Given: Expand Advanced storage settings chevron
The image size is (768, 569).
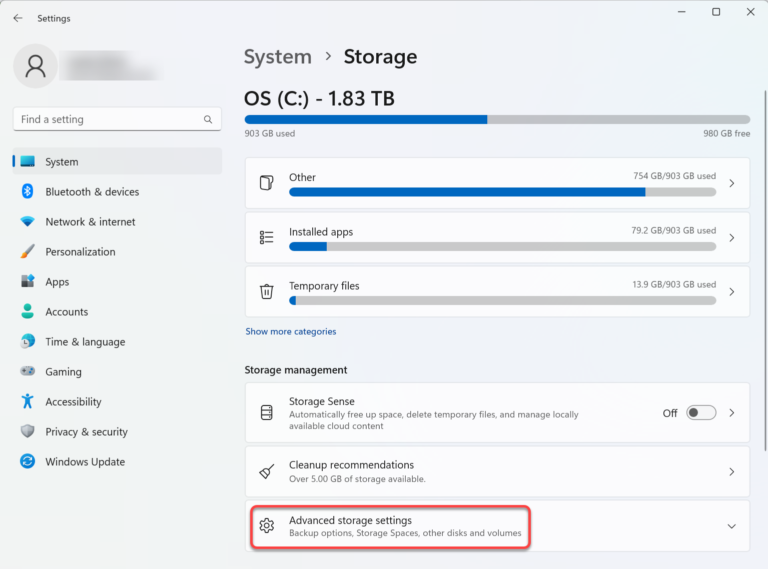Looking at the screenshot, I should 731,526.
